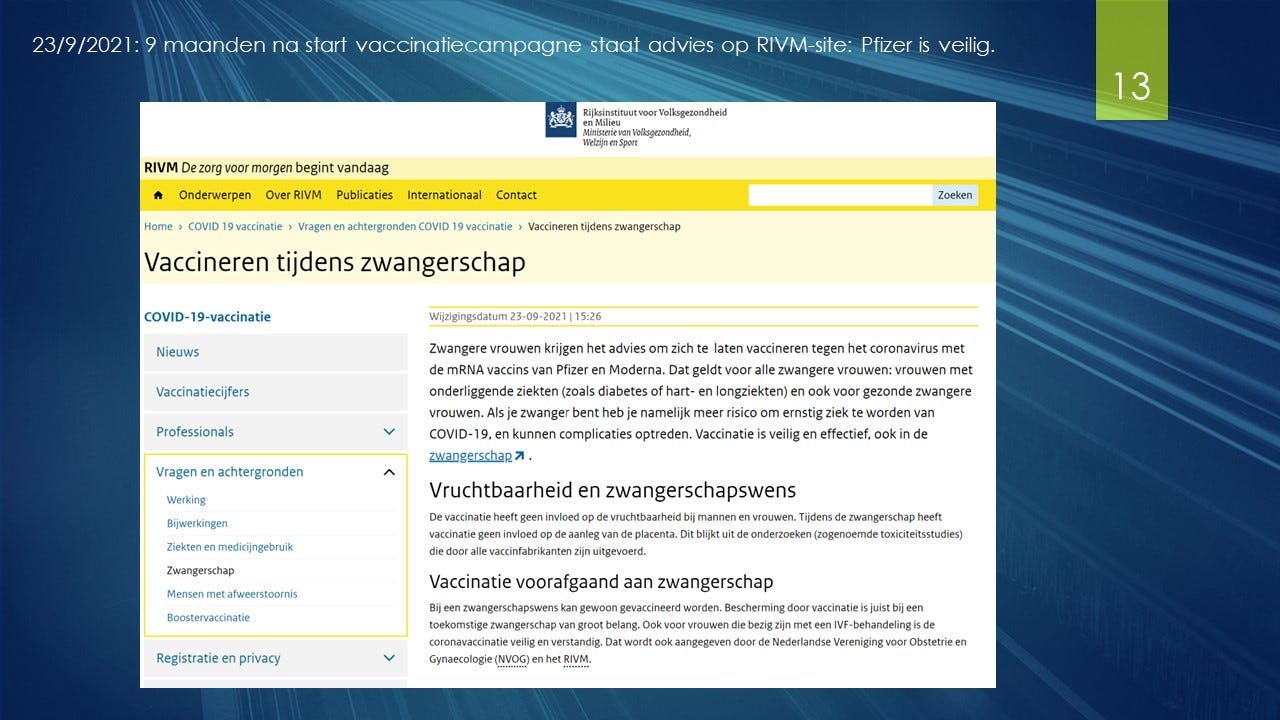Screen dimensions: 1280x720
Task: Click the Vaccinatie voorafgaand aan zwangerschap heading
Action: [x=601, y=582]
